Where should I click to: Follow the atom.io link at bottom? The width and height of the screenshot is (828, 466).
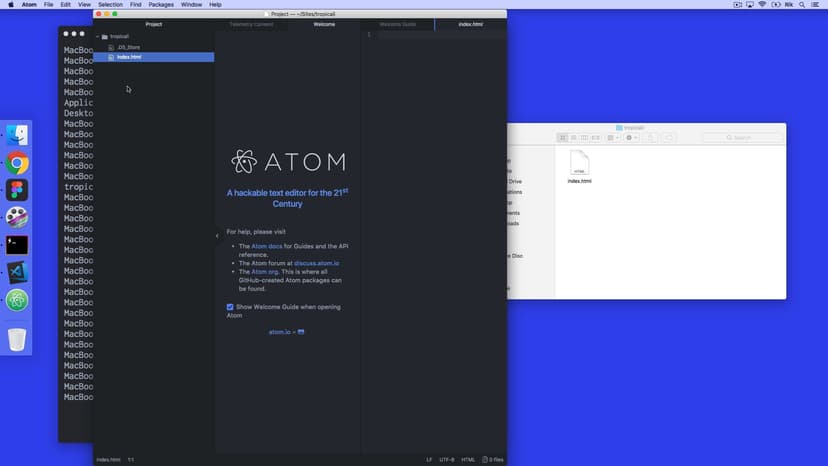280,332
